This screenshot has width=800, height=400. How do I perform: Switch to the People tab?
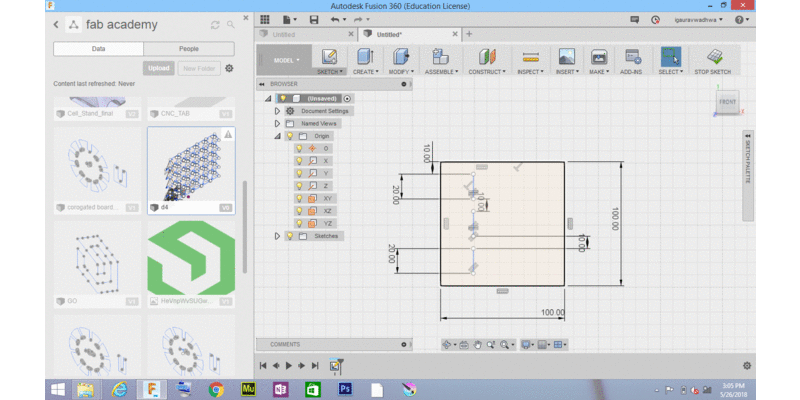point(189,49)
